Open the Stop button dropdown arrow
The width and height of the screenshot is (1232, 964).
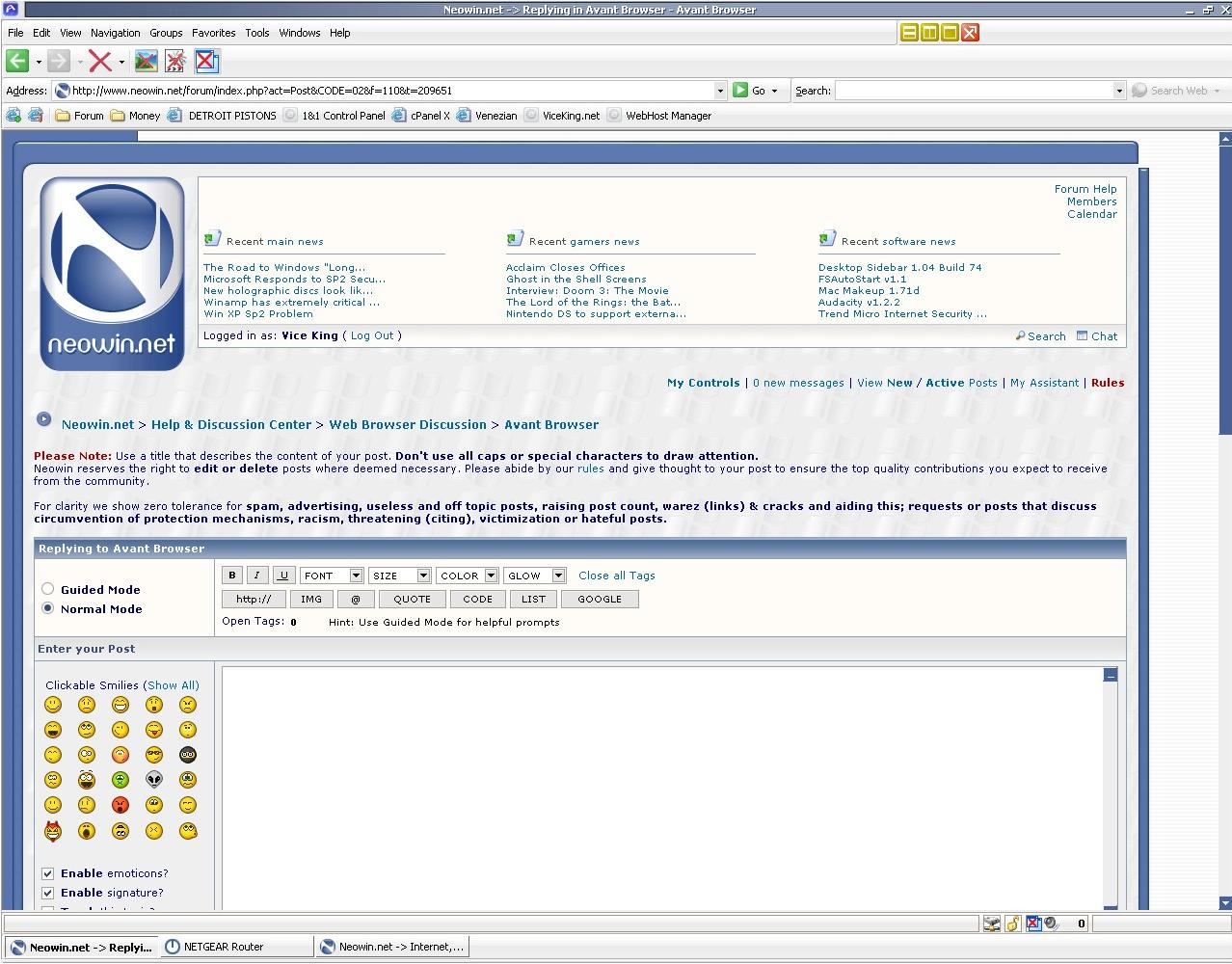pyautogui.click(x=121, y=63)
